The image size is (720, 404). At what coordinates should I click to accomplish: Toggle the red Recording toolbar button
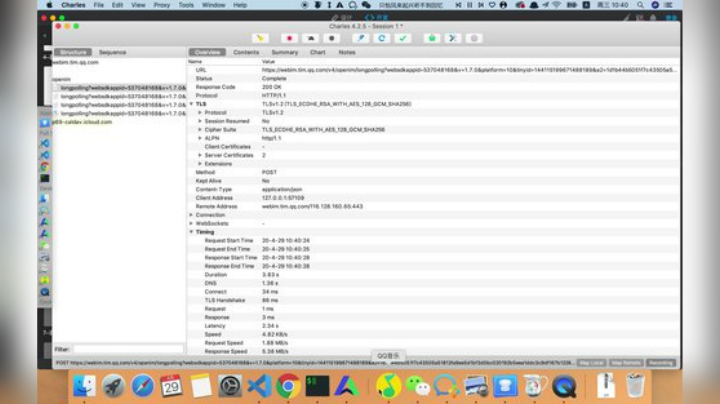click(289, 38)
